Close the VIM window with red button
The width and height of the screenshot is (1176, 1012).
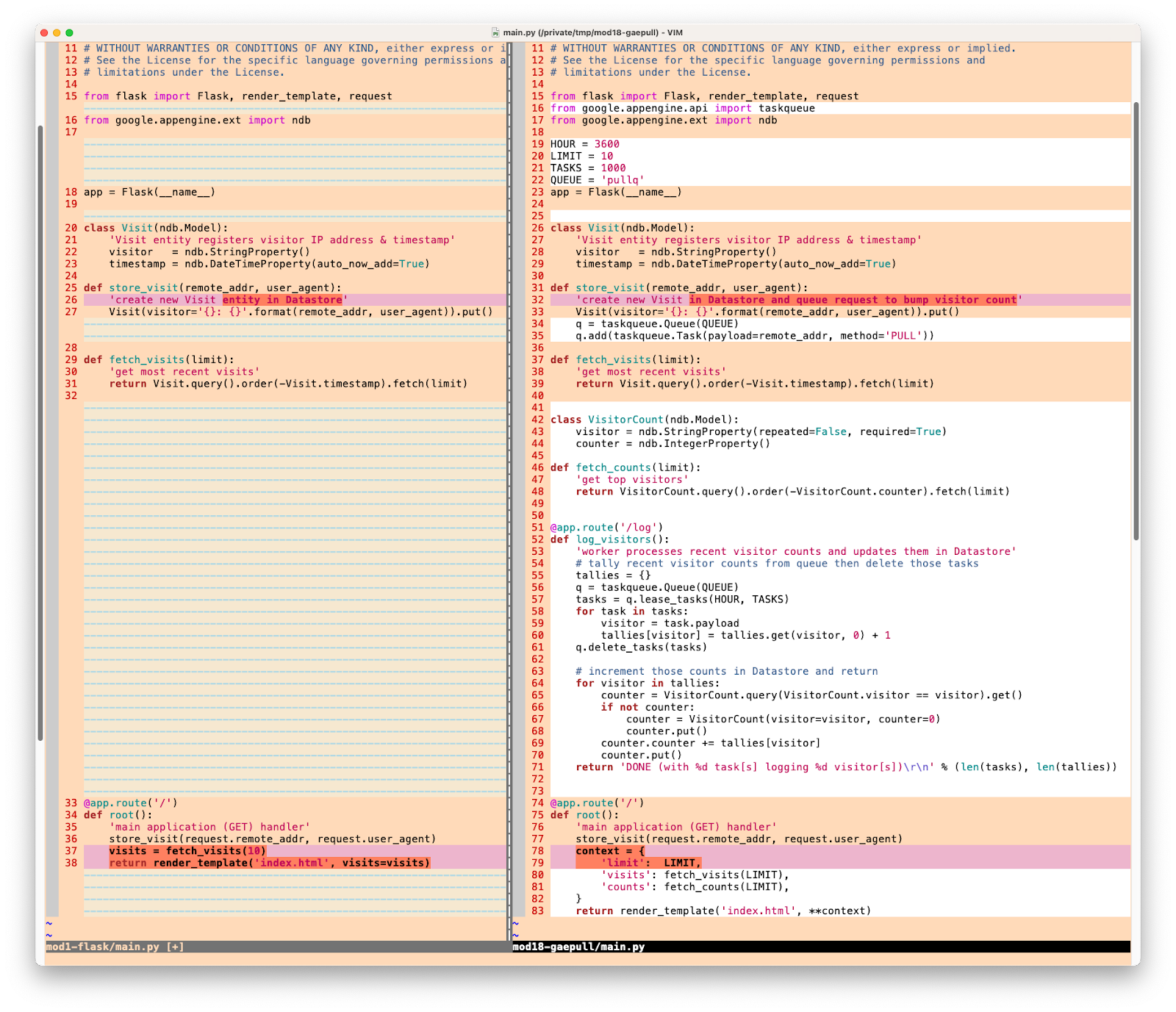pos(44,32)
